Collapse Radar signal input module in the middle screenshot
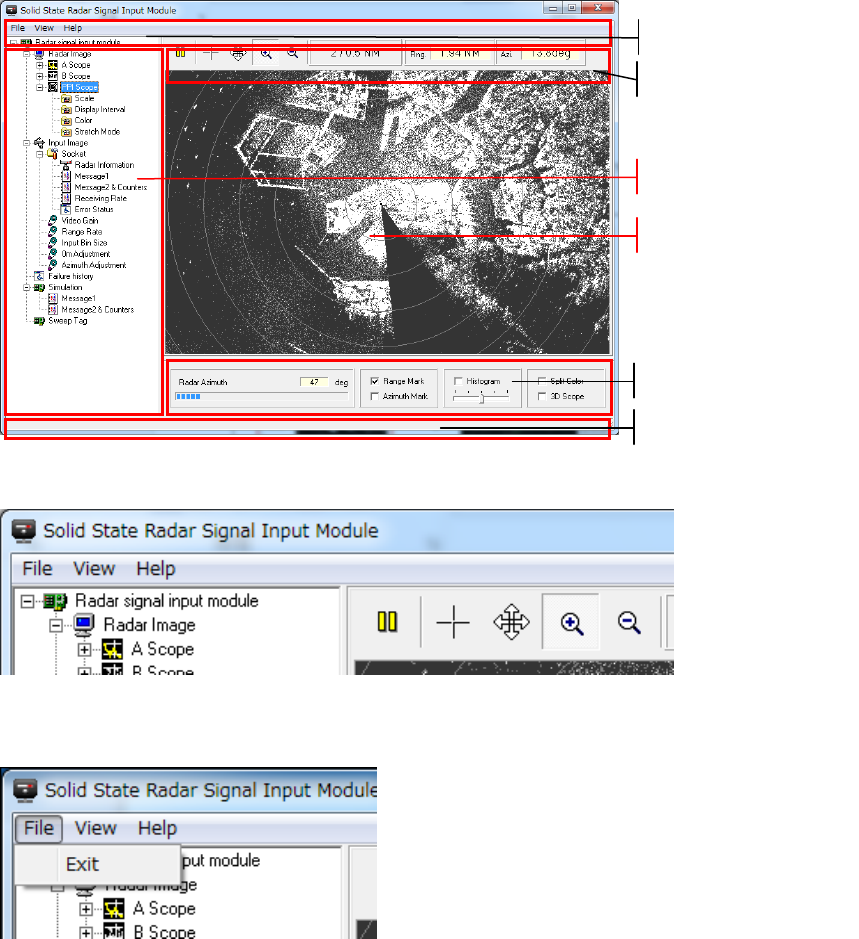The width and height of the screenshot is (859, 939). click(x=28, y=601)
